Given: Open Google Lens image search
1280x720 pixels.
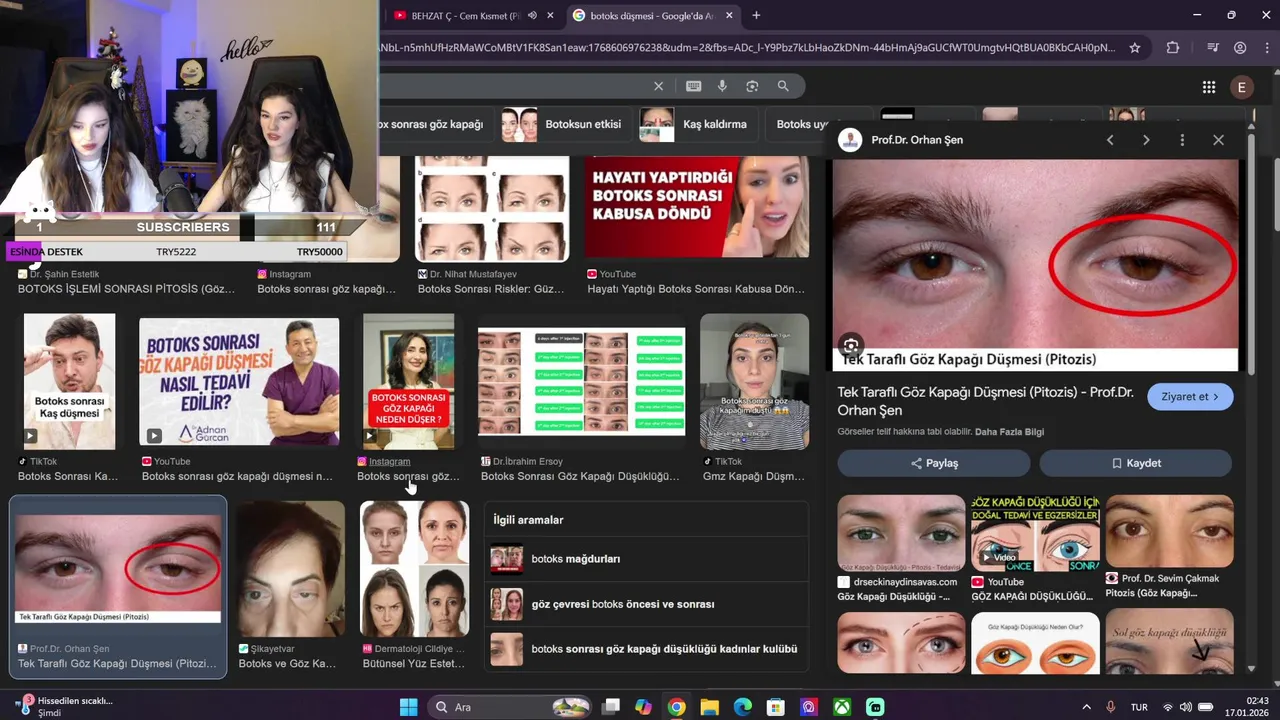Looking at the screenshot, I should click(752, 87).
